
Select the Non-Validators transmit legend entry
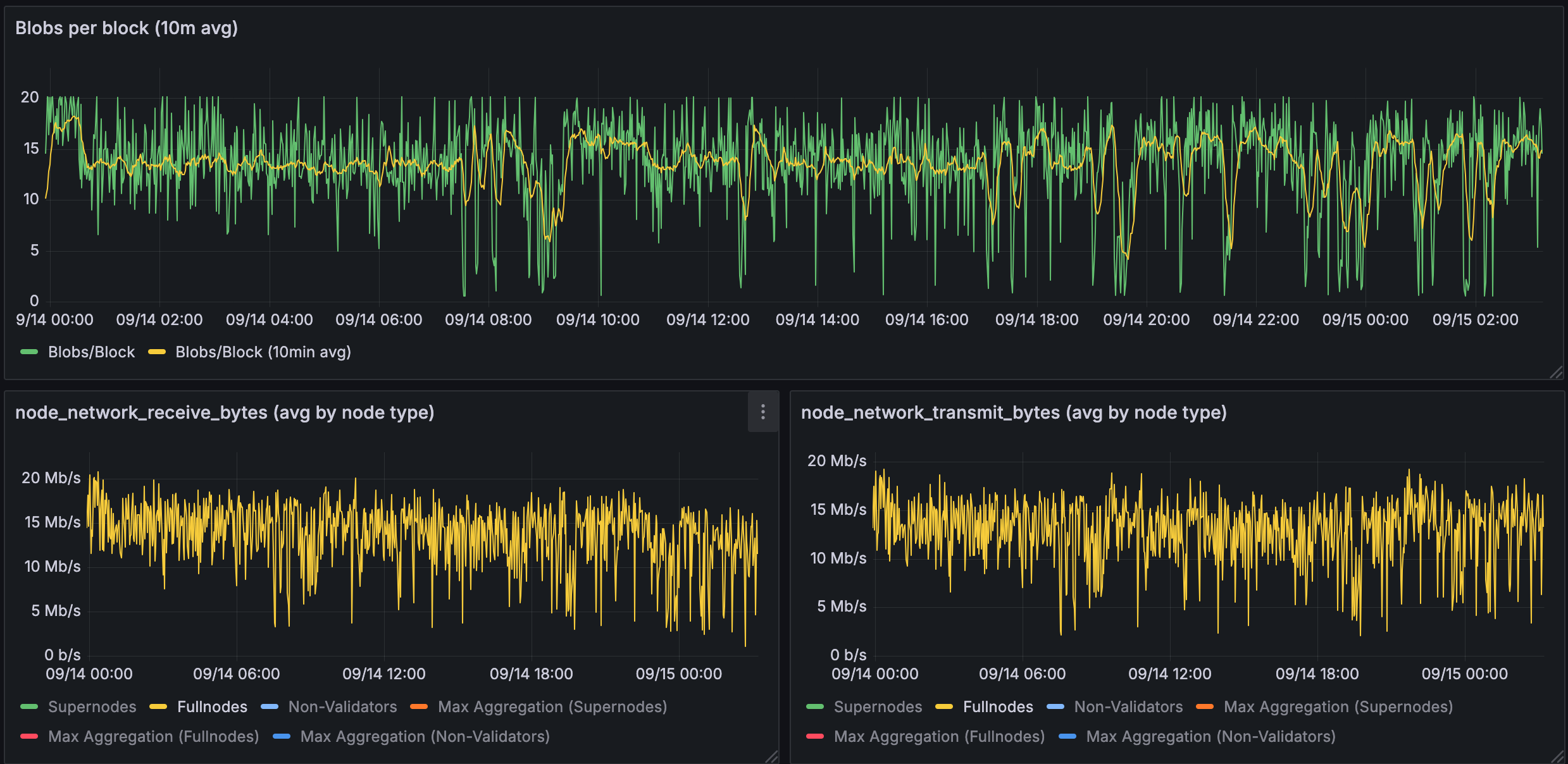[1128, 706]
